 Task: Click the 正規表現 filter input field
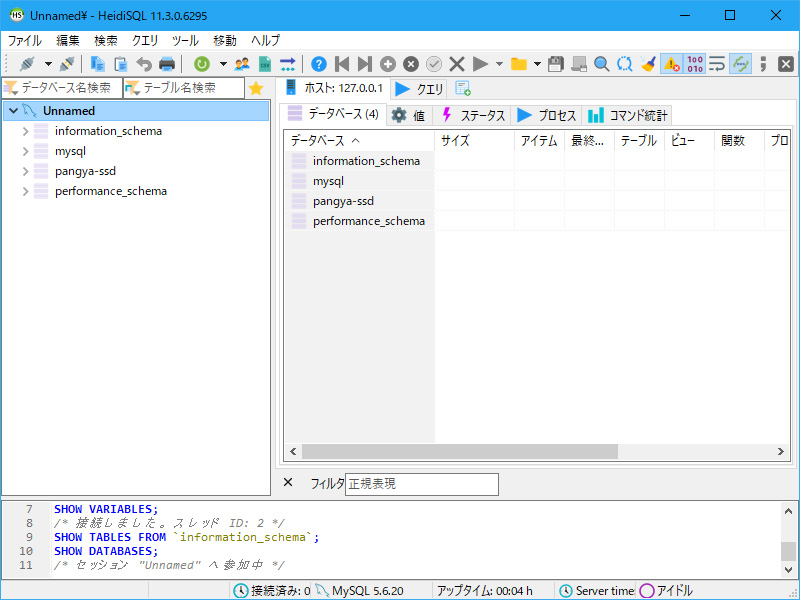(422, 484)
